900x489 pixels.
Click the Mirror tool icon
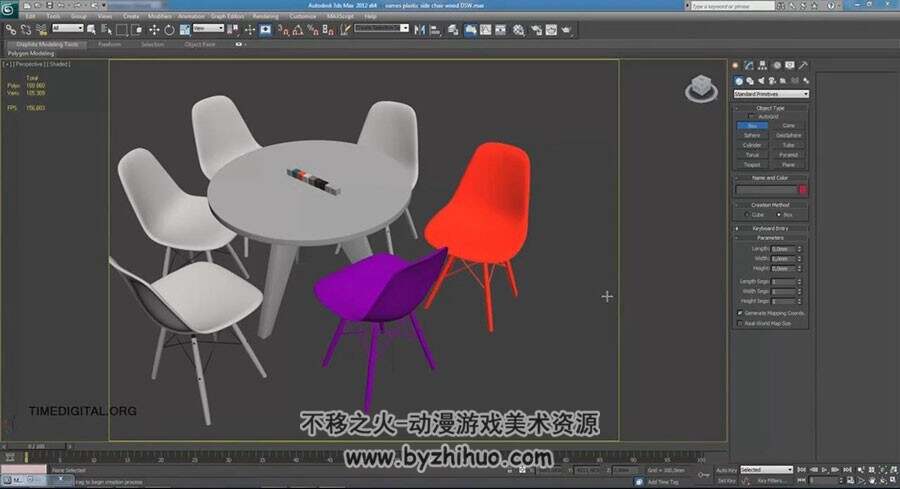(x=420, y=29)
